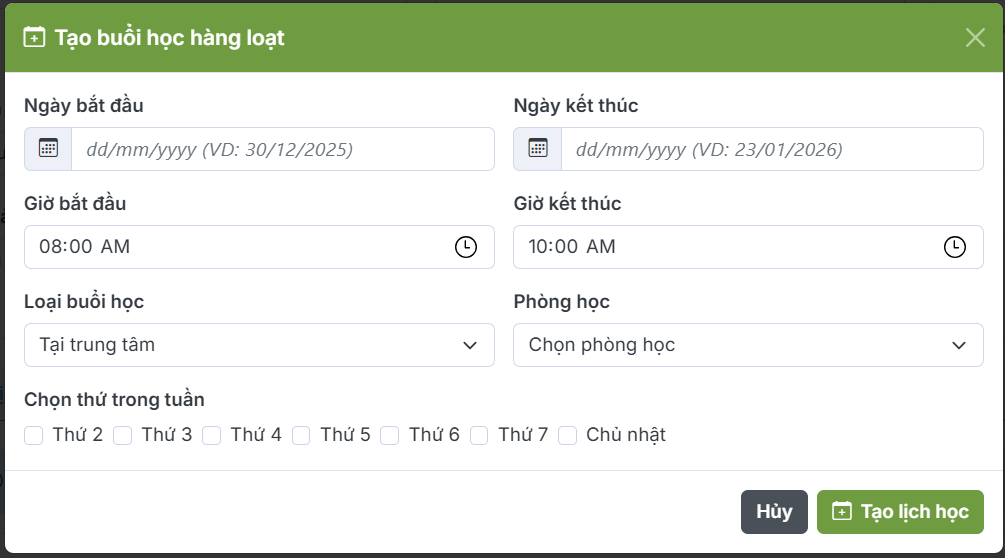Enable the Thứ 3 checkbox
This screenshot has width=1005, height=558.
tap(123, 435)
